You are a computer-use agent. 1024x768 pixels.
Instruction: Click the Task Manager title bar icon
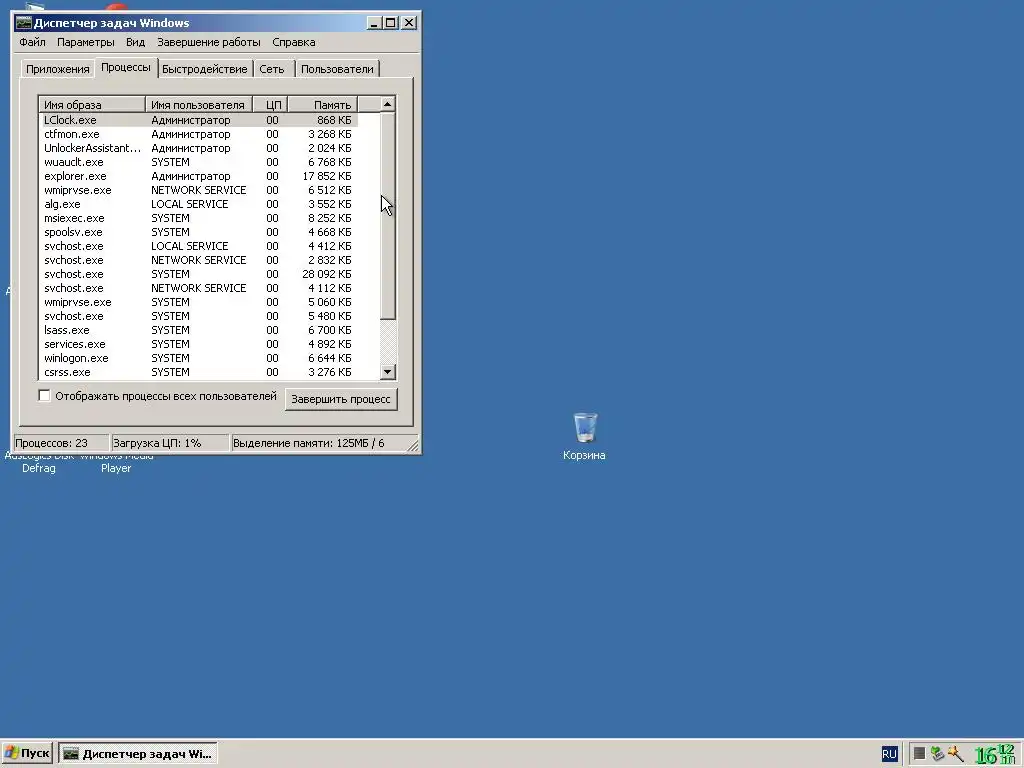click(x=24, y=23)
